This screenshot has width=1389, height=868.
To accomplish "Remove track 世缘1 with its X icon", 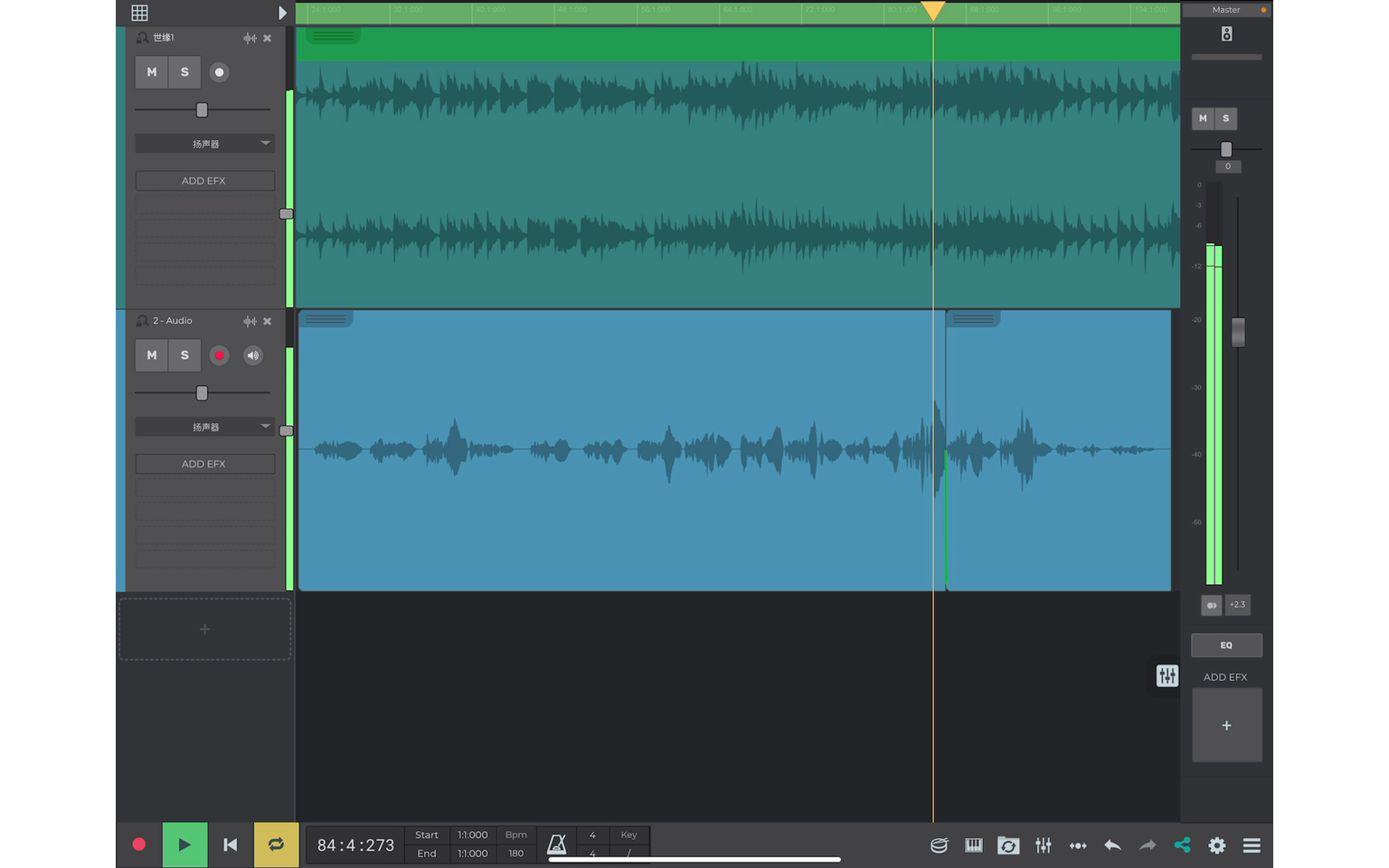I will click(x=267, y=38).
